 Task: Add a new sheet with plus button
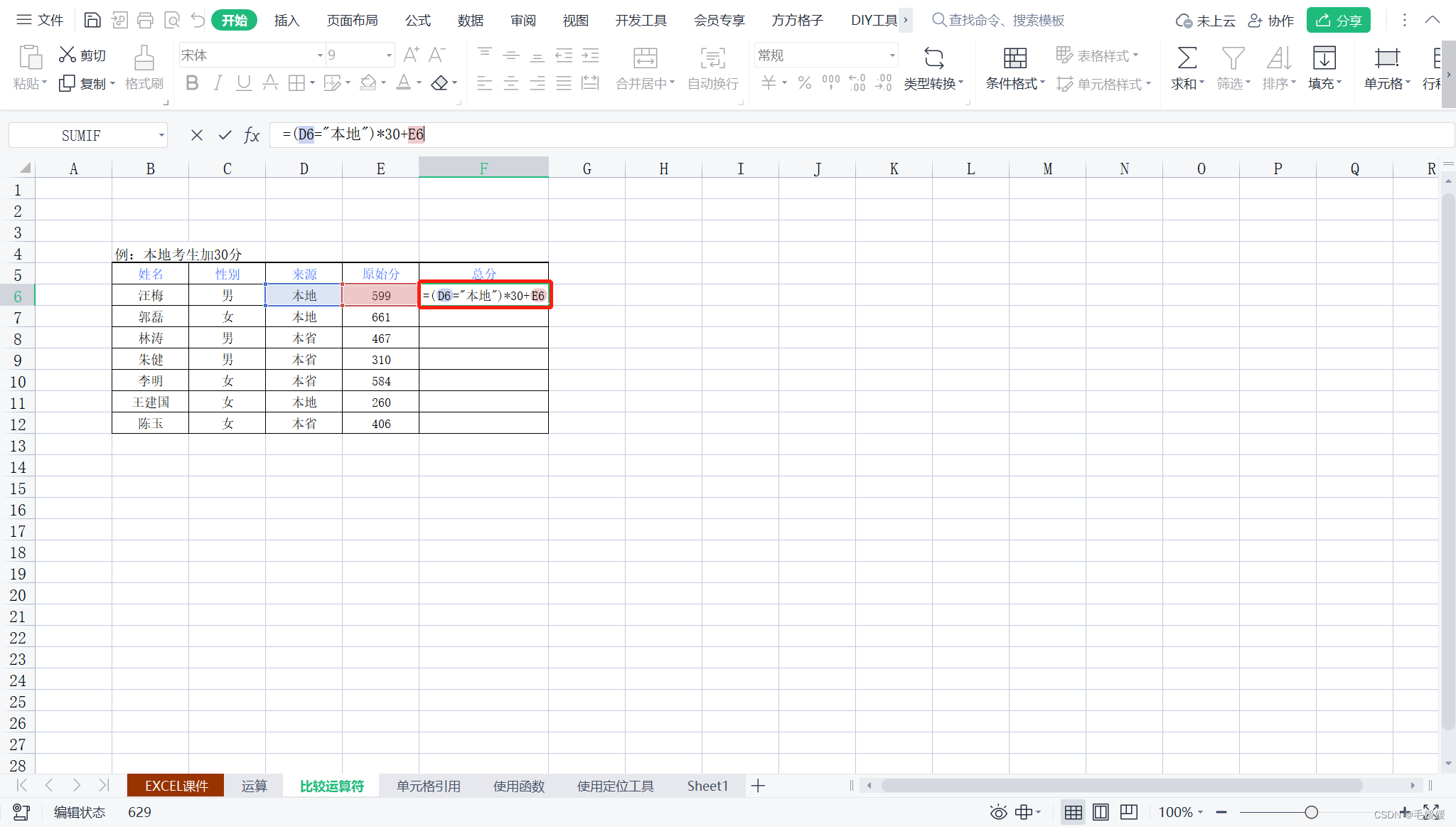tap(758, 786)
